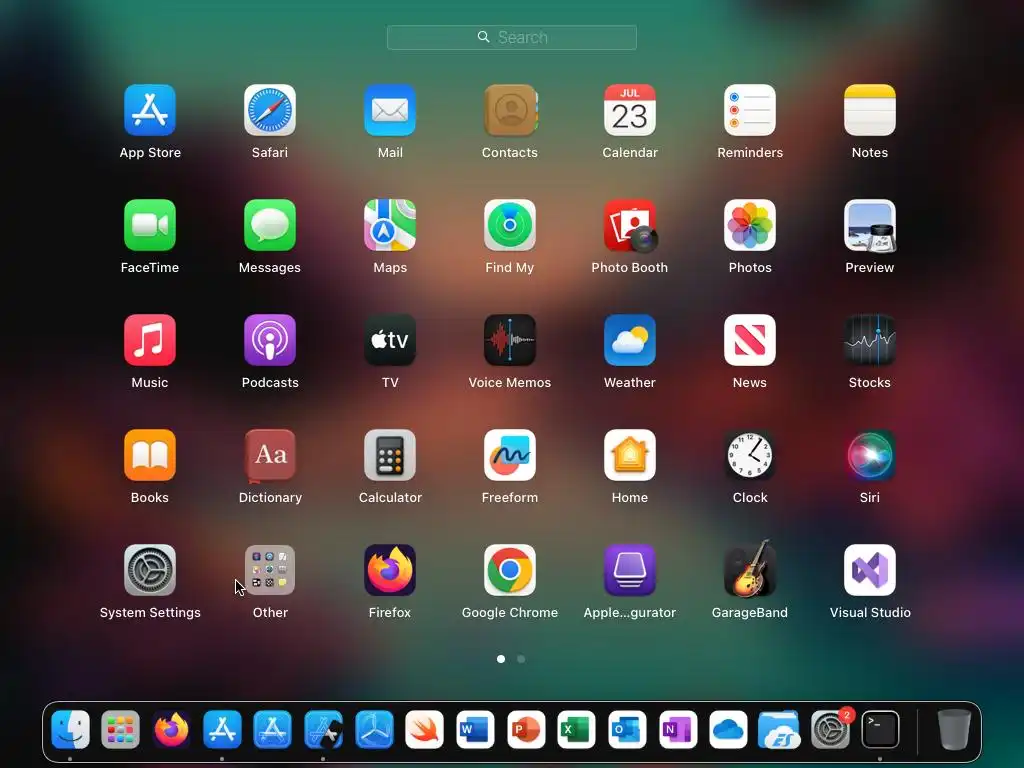Launch Podcasts
Viewport: 1024px width, 768px height.
click(270, 340)
